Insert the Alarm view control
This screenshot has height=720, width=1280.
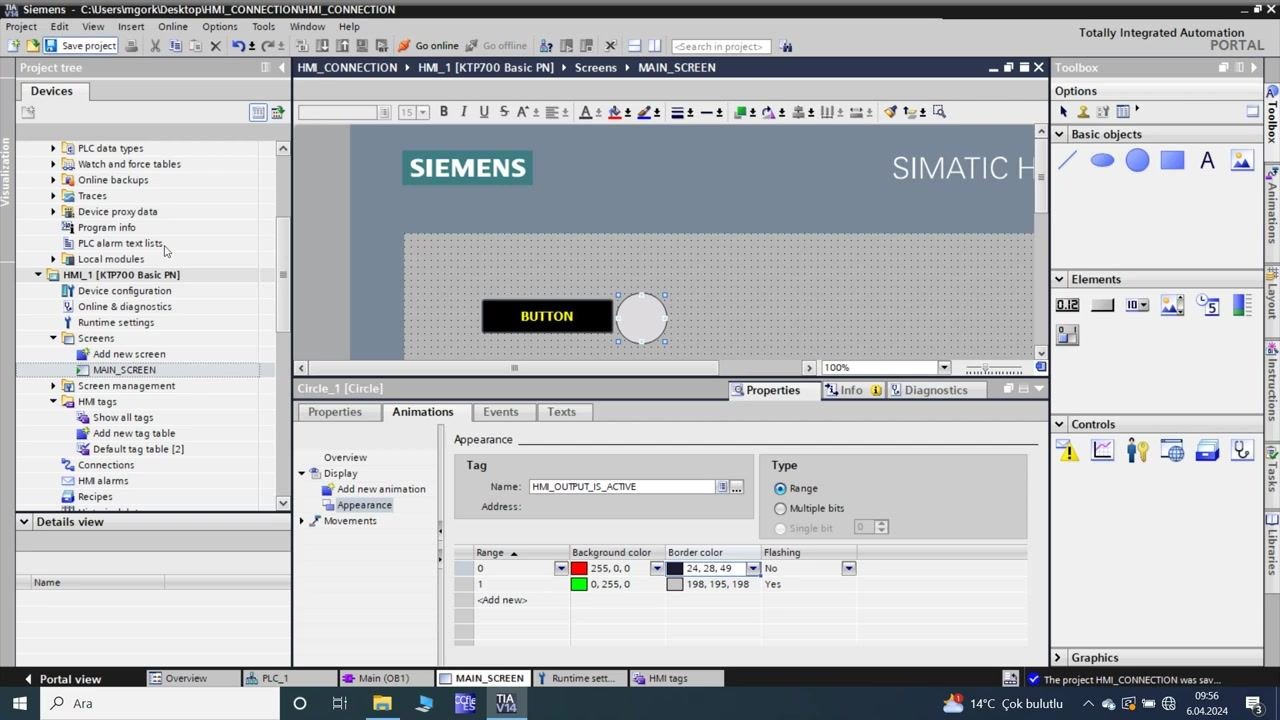(x=1067, y=451)
